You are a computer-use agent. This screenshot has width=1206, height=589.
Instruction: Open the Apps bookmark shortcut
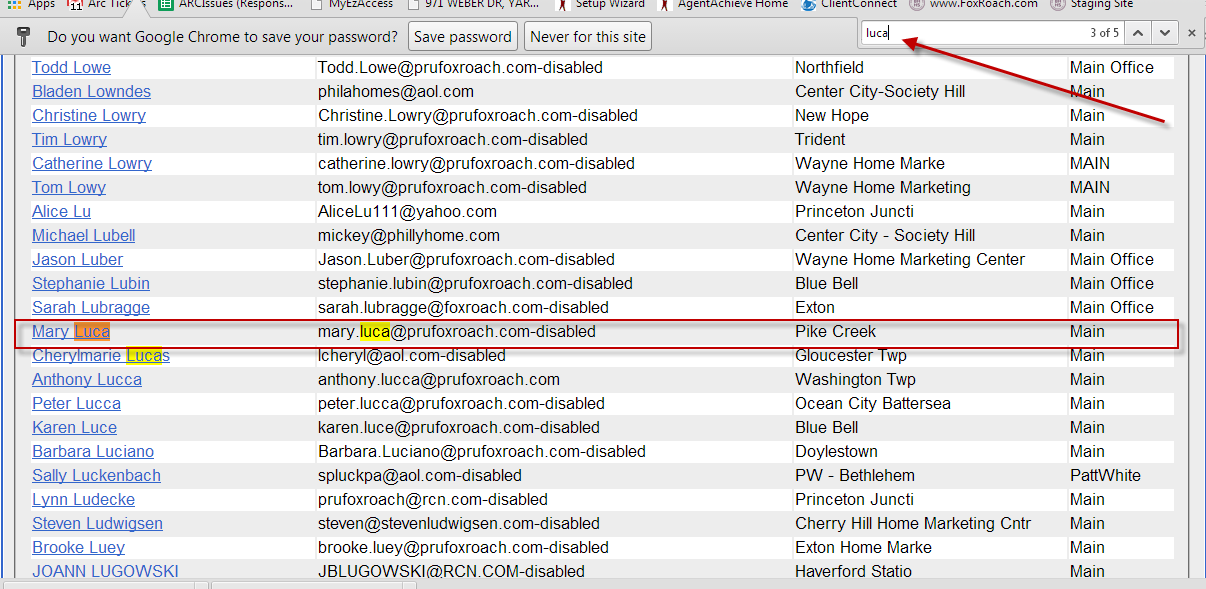[31, 4]
